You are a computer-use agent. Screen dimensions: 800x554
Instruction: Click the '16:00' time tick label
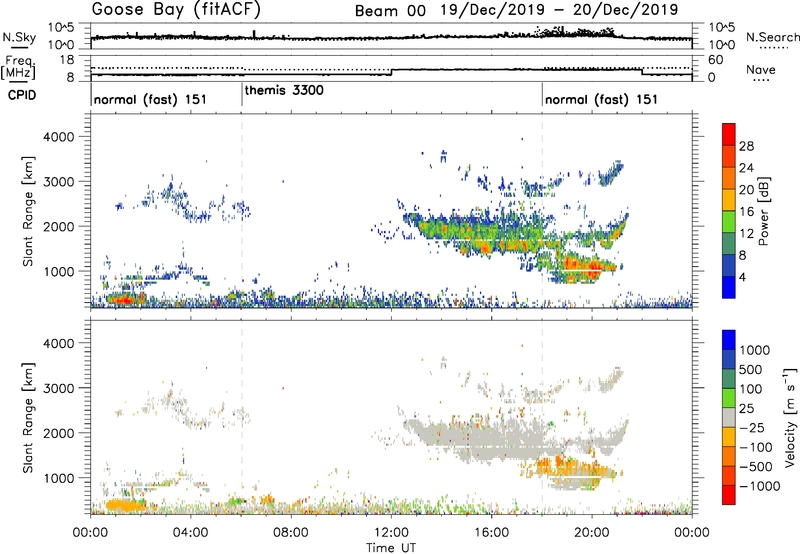[491, 533]
